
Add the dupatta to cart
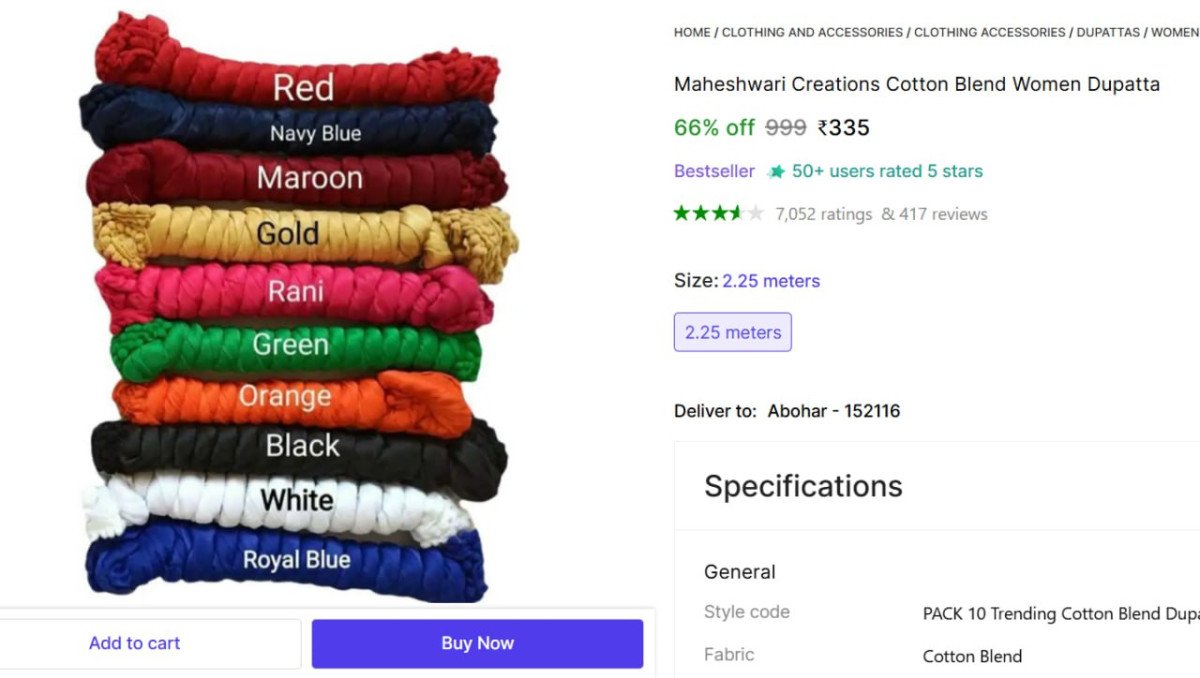click(135, 643)
